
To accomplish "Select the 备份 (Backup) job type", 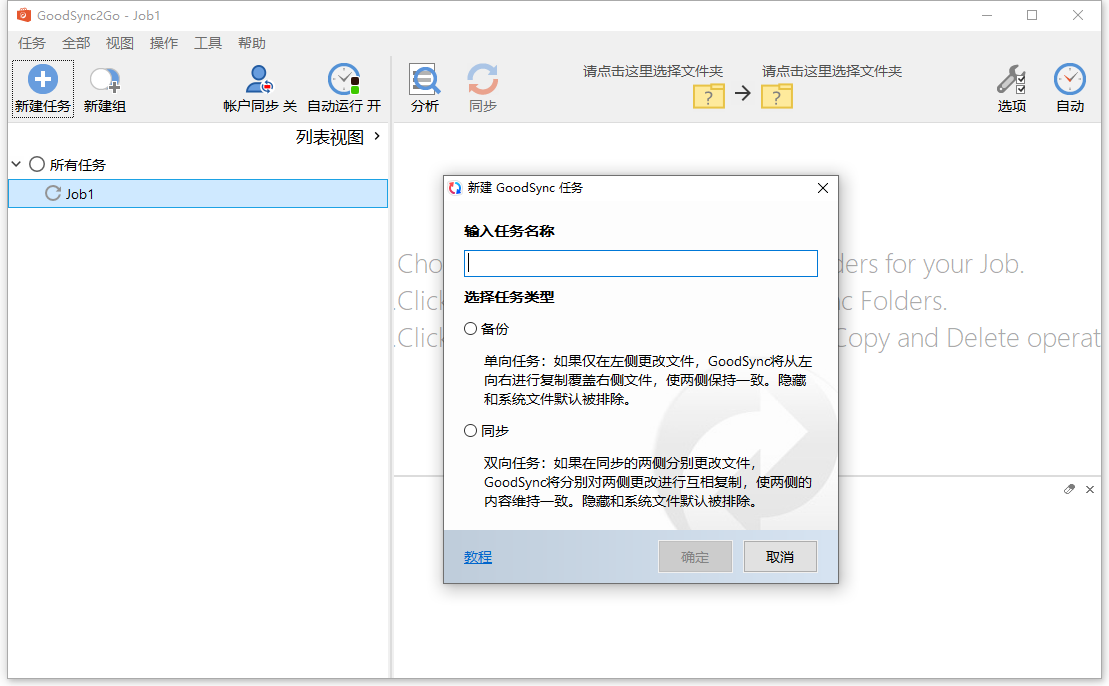I will [470, 328].
